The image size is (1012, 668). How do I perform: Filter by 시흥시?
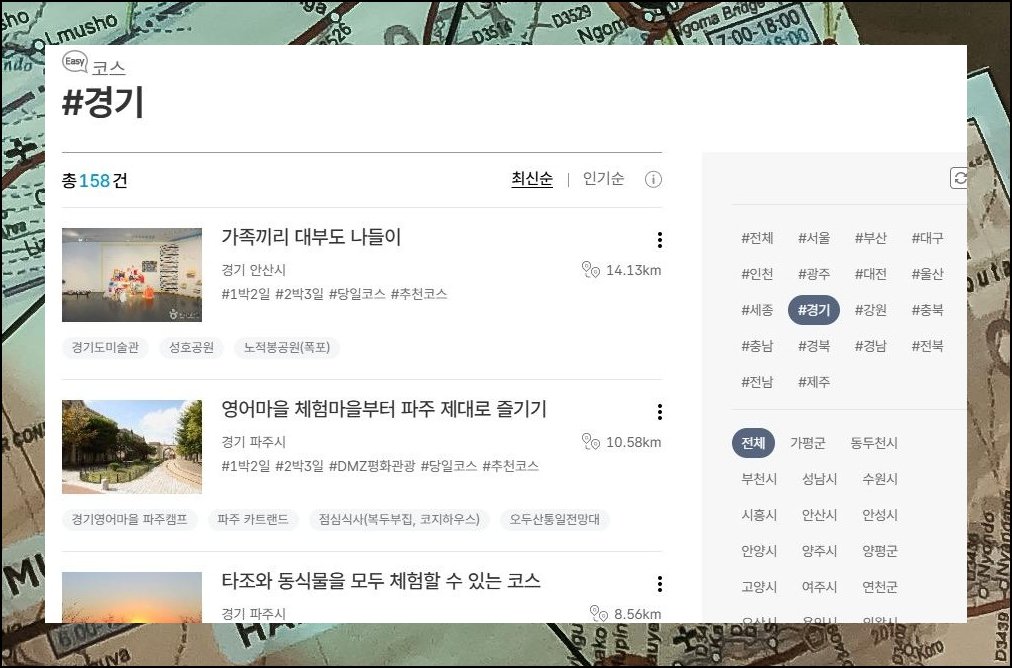(x=759, y=515)
